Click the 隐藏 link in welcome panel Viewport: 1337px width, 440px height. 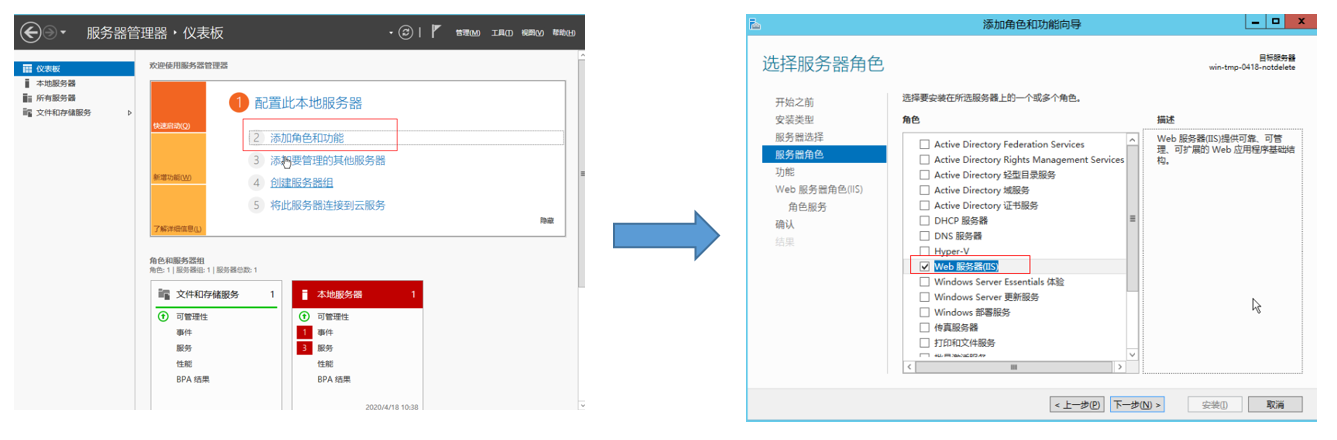click(547, 220)
